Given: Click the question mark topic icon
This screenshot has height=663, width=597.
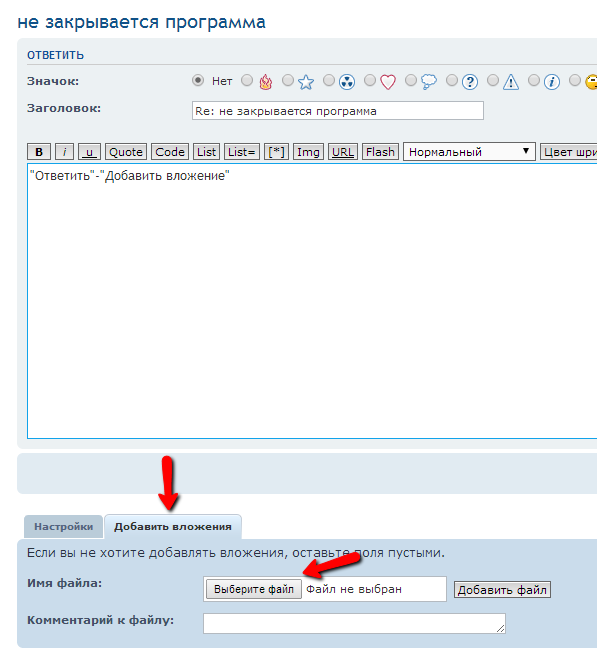Looking at the screenshot, I should coord(470,82).
